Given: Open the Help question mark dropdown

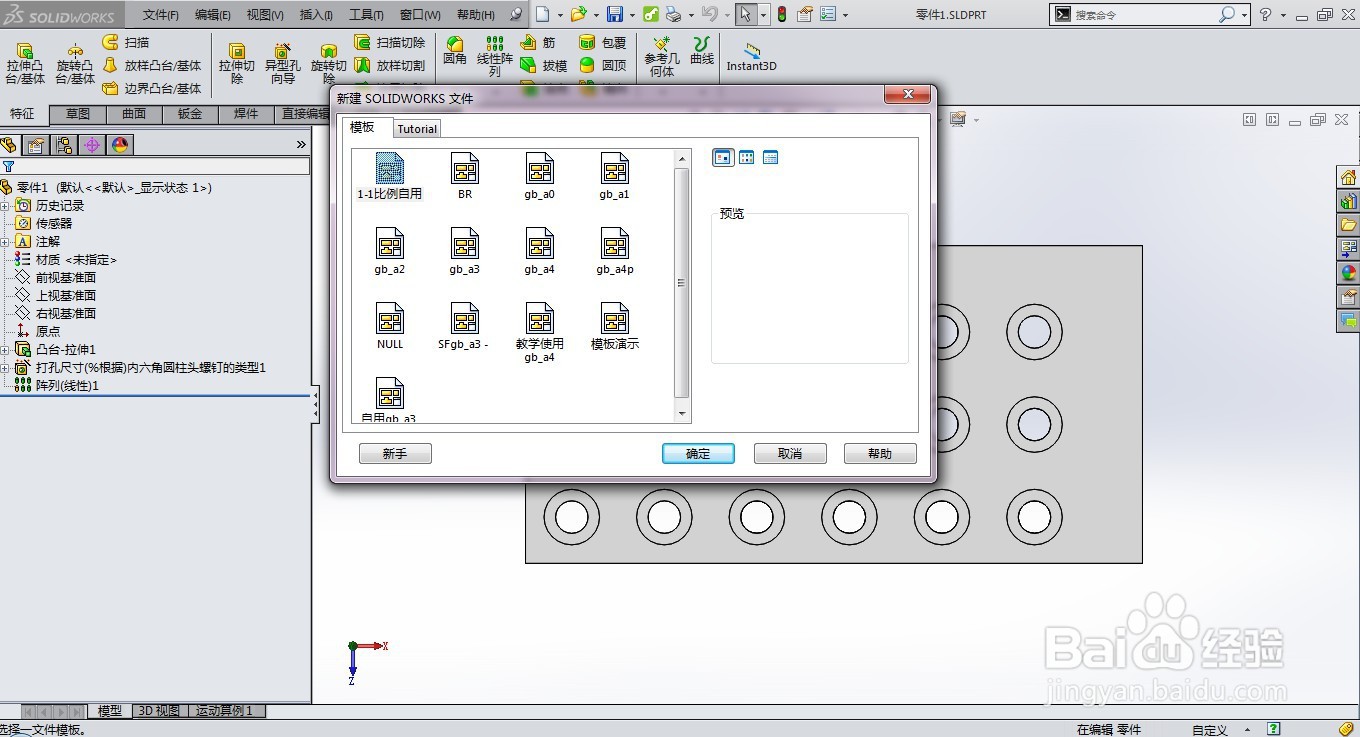Looking at the screenshot, I should (1283, 15).
